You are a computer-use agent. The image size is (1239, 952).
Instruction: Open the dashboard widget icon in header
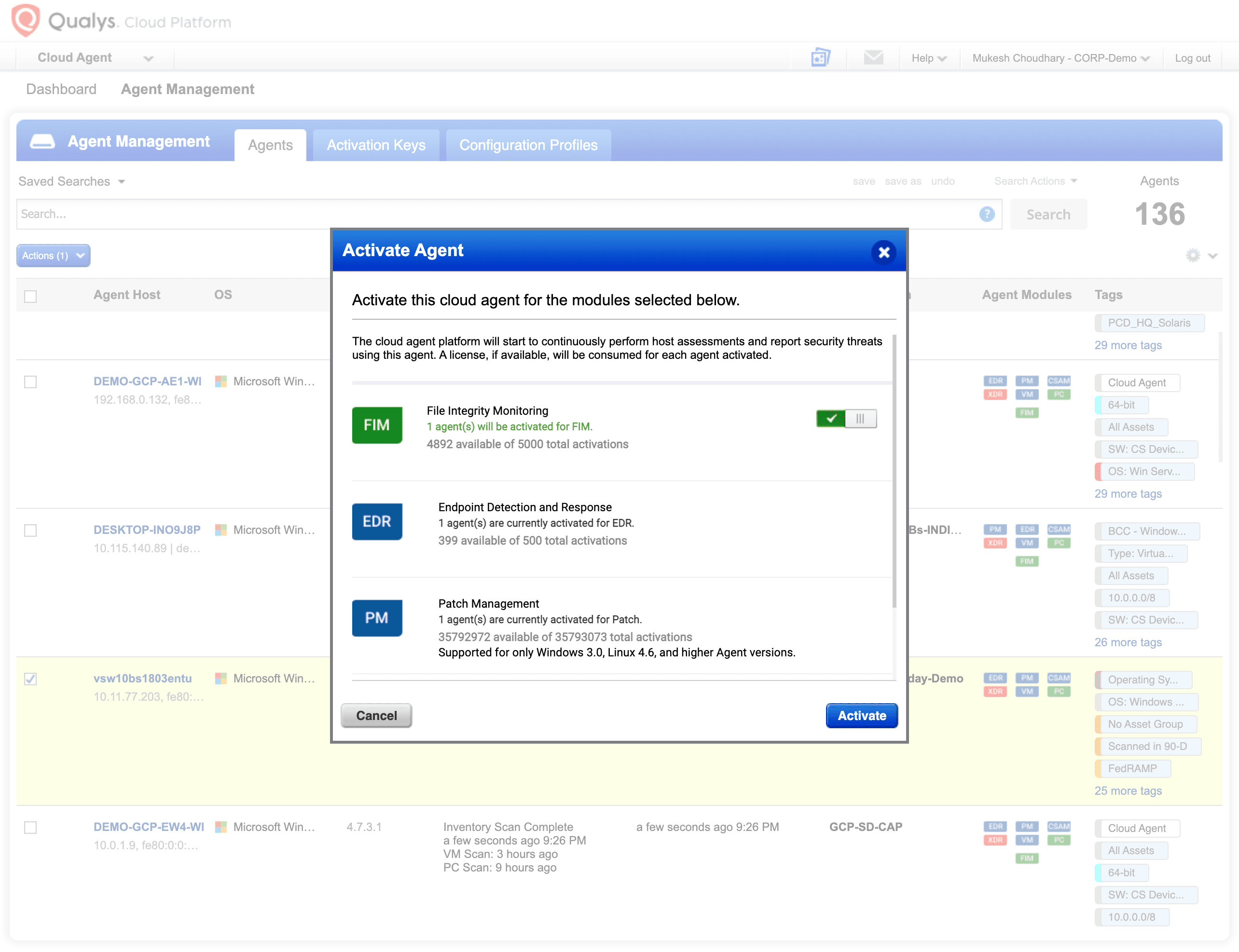[x=820, y=57]
